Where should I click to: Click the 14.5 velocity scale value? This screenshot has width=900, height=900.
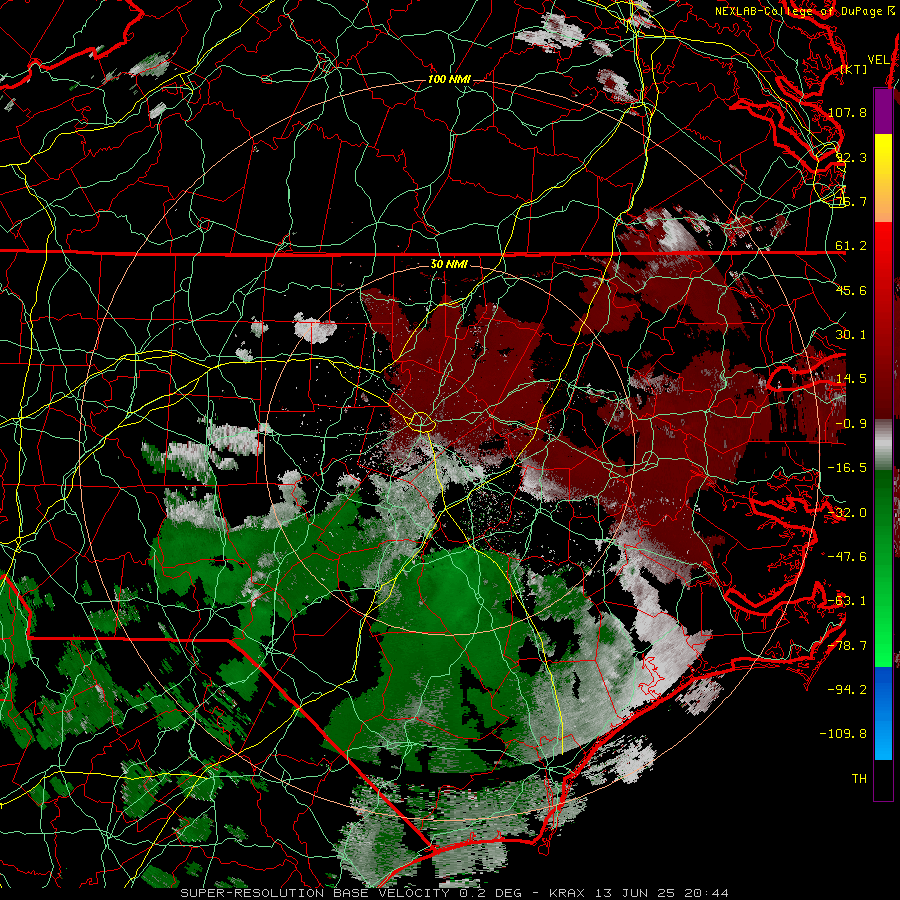coord(851,379)
